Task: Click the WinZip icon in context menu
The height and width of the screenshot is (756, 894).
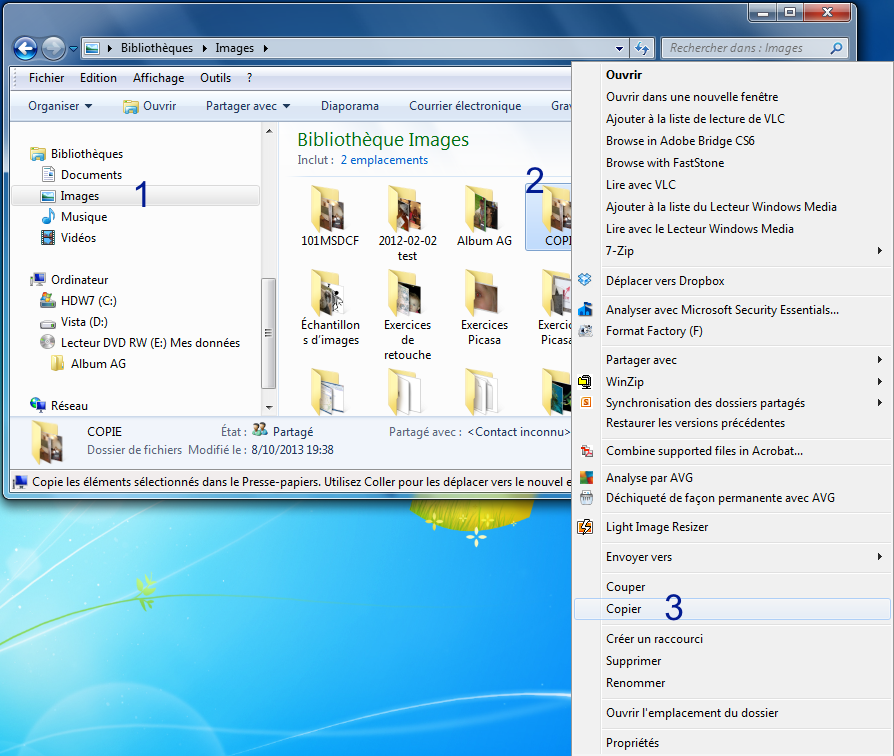Action: [x=585, y=381]
